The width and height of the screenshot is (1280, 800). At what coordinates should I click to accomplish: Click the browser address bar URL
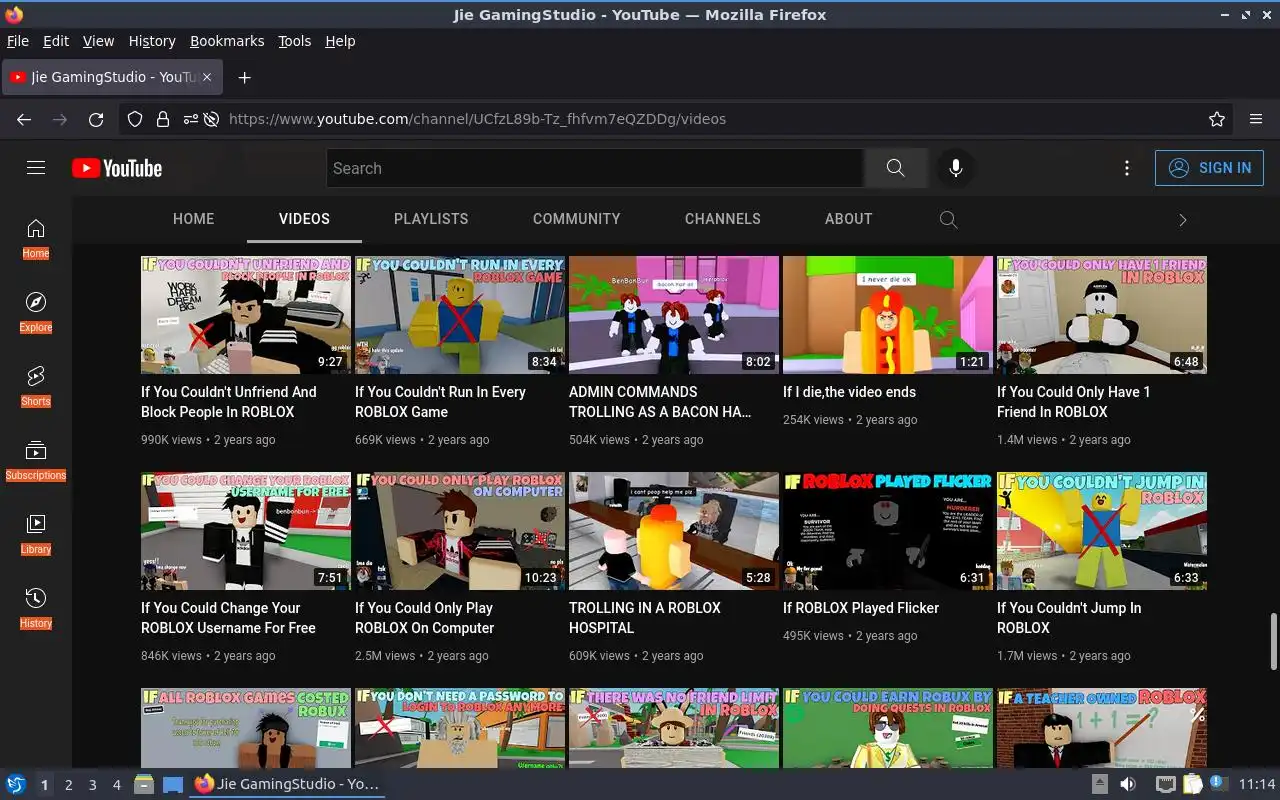tap(477, 119)
